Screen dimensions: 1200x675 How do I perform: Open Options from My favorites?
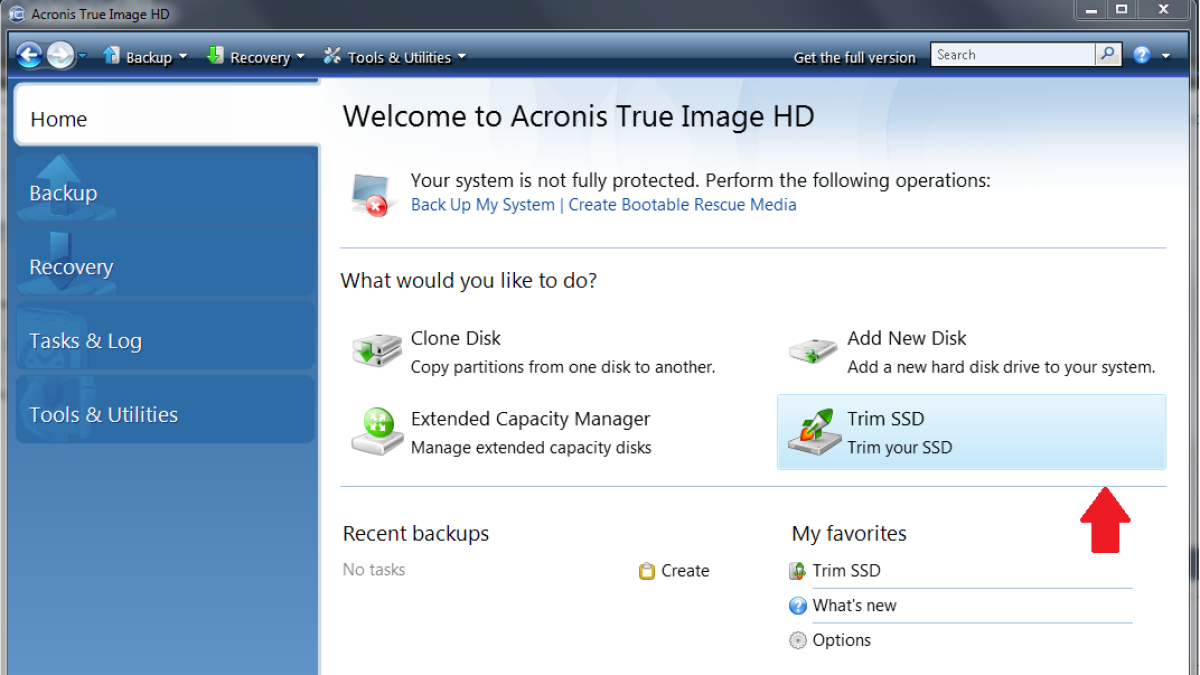841,641
